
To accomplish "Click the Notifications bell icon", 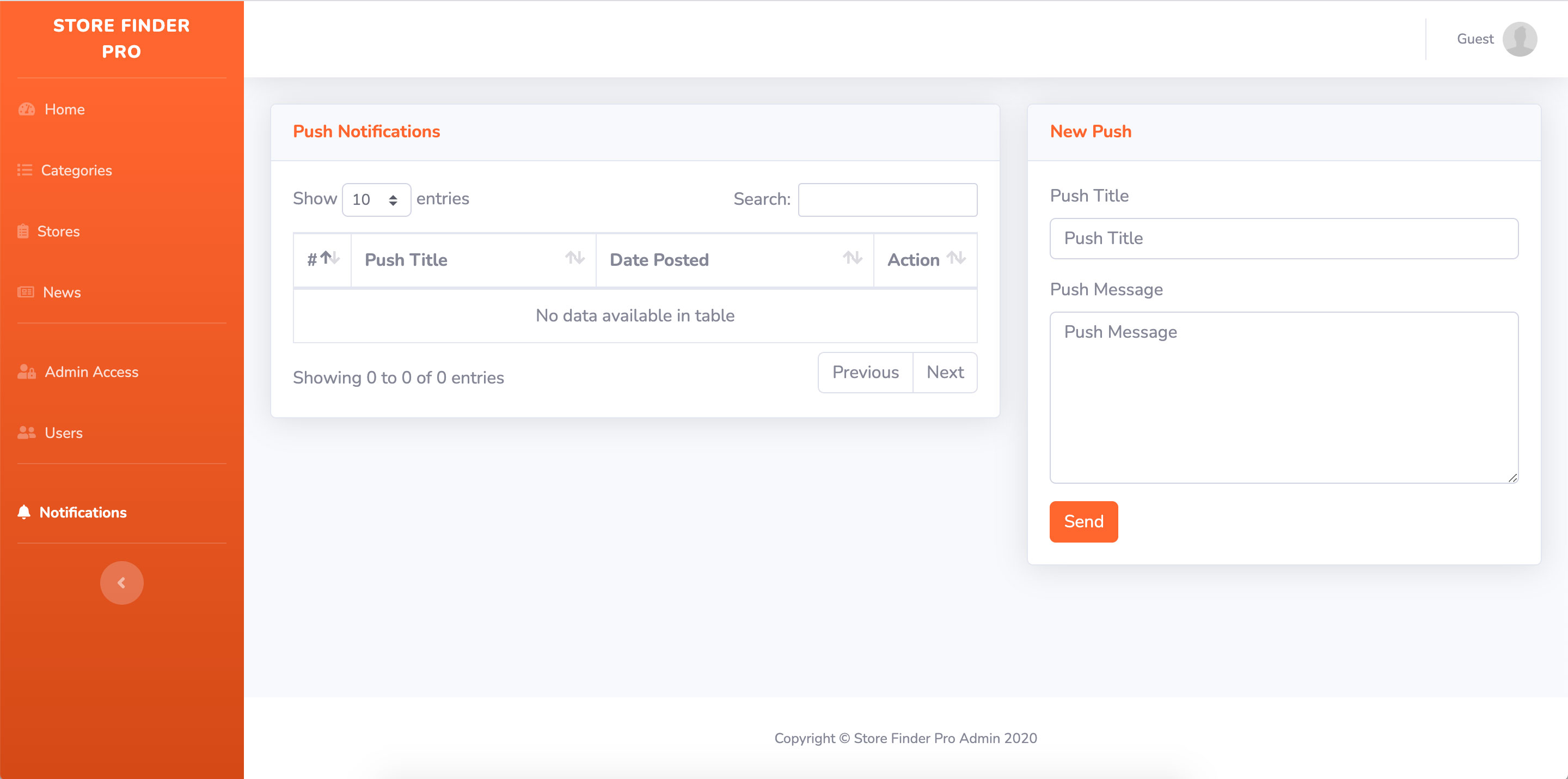I will point(24,512).
